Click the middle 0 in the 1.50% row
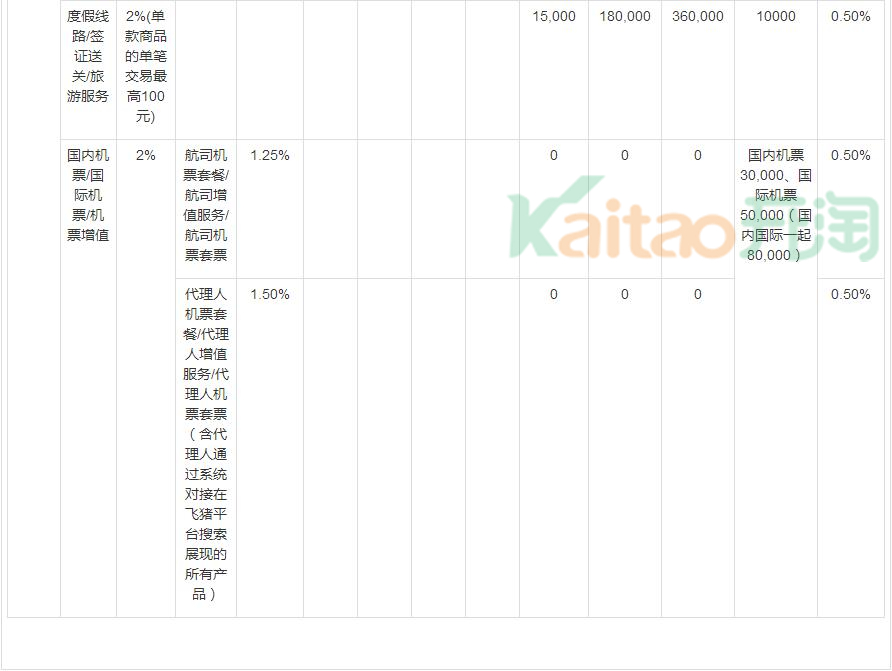 pos(625,294)
